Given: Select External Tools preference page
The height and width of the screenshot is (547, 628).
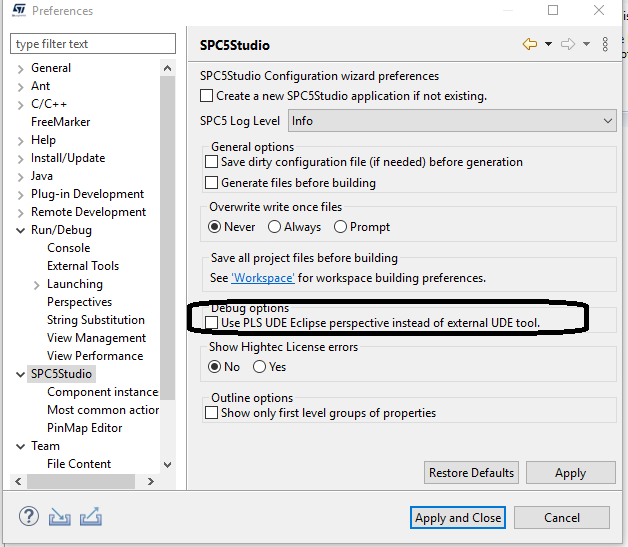Looking at the screenshot, I should point(83,266).
